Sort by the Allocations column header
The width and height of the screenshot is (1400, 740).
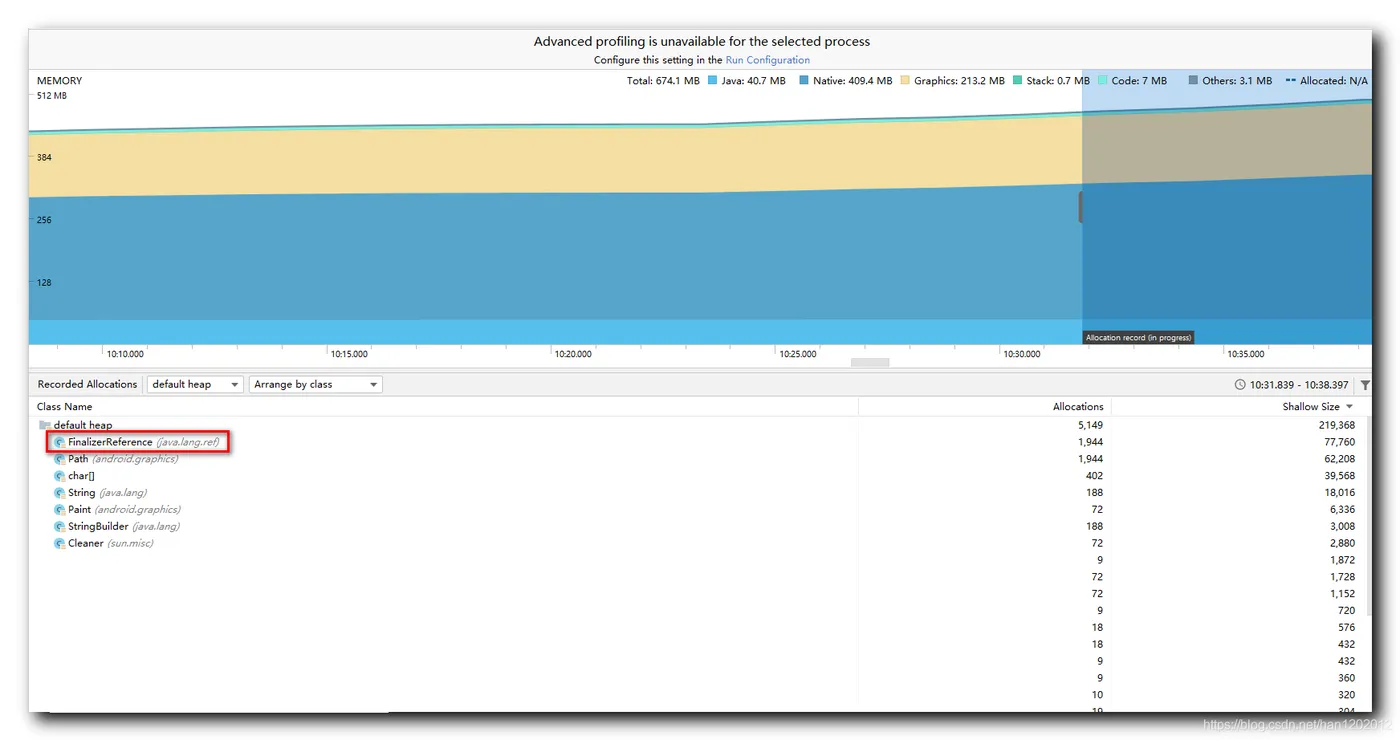point(1077,407)
